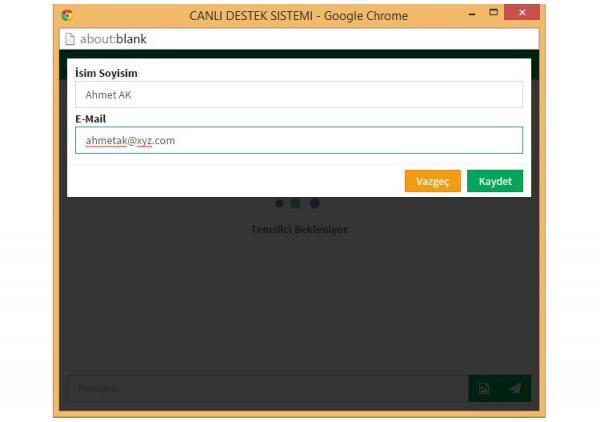The image size is (600, 422).
Task: Click the Chrome logo icon in title bar
Action: 67,15
